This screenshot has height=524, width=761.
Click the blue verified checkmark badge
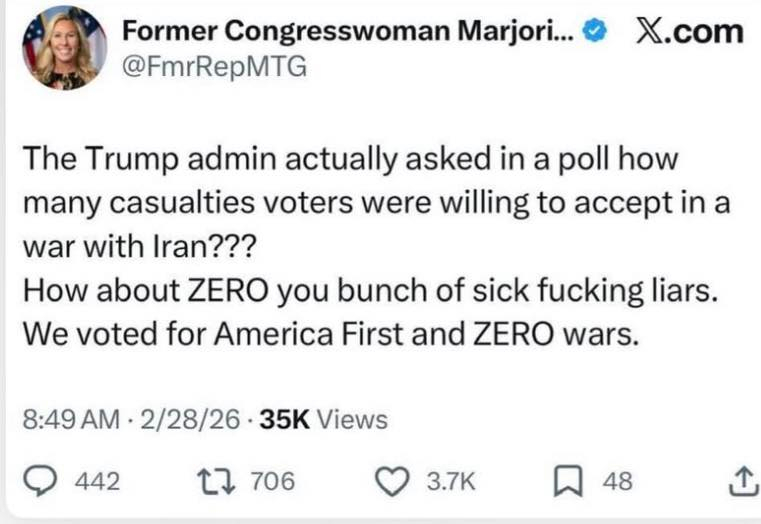pos(594,33)
